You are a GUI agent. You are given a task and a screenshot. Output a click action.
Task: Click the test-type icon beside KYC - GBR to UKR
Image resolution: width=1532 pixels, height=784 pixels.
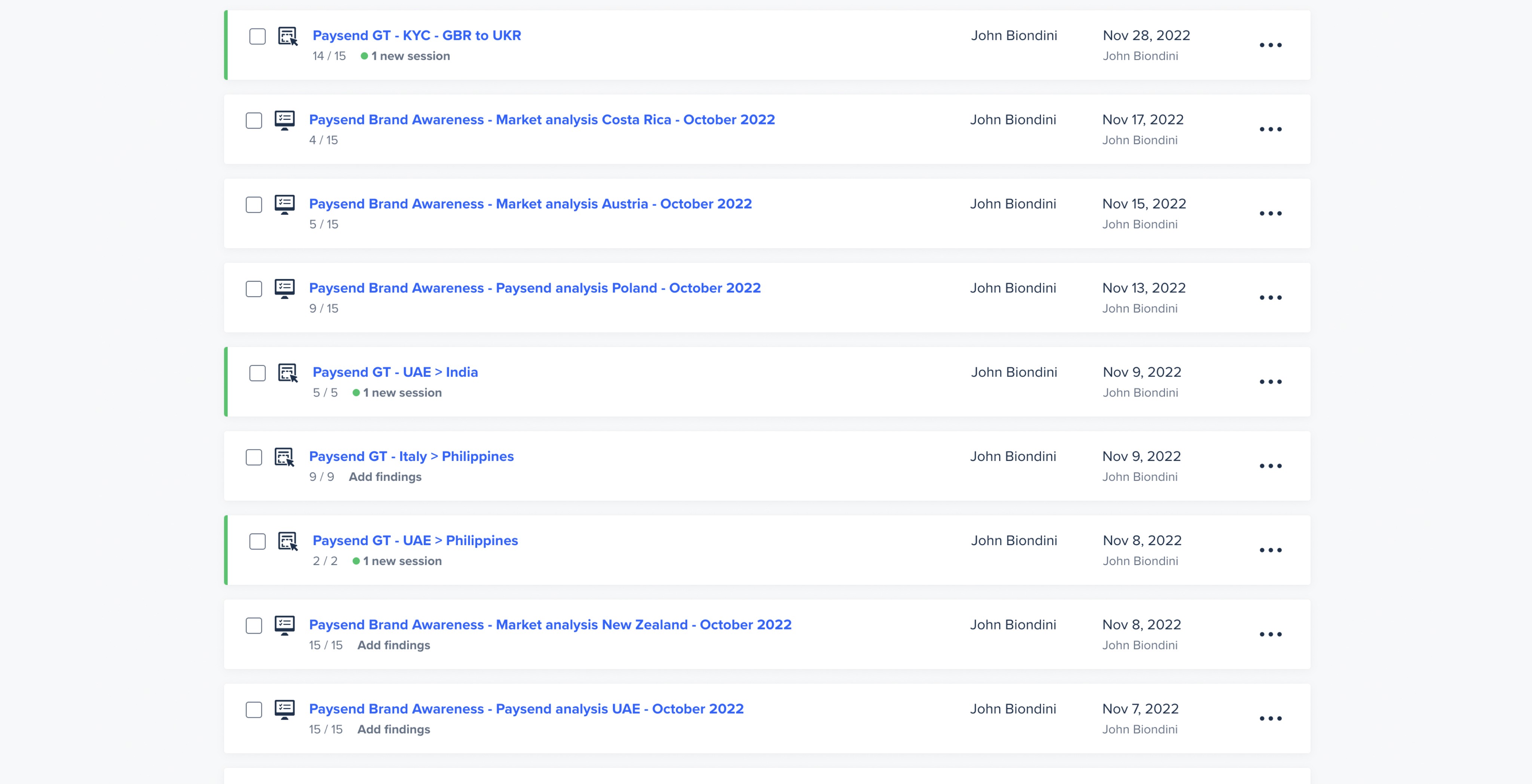tap(288, 36)
